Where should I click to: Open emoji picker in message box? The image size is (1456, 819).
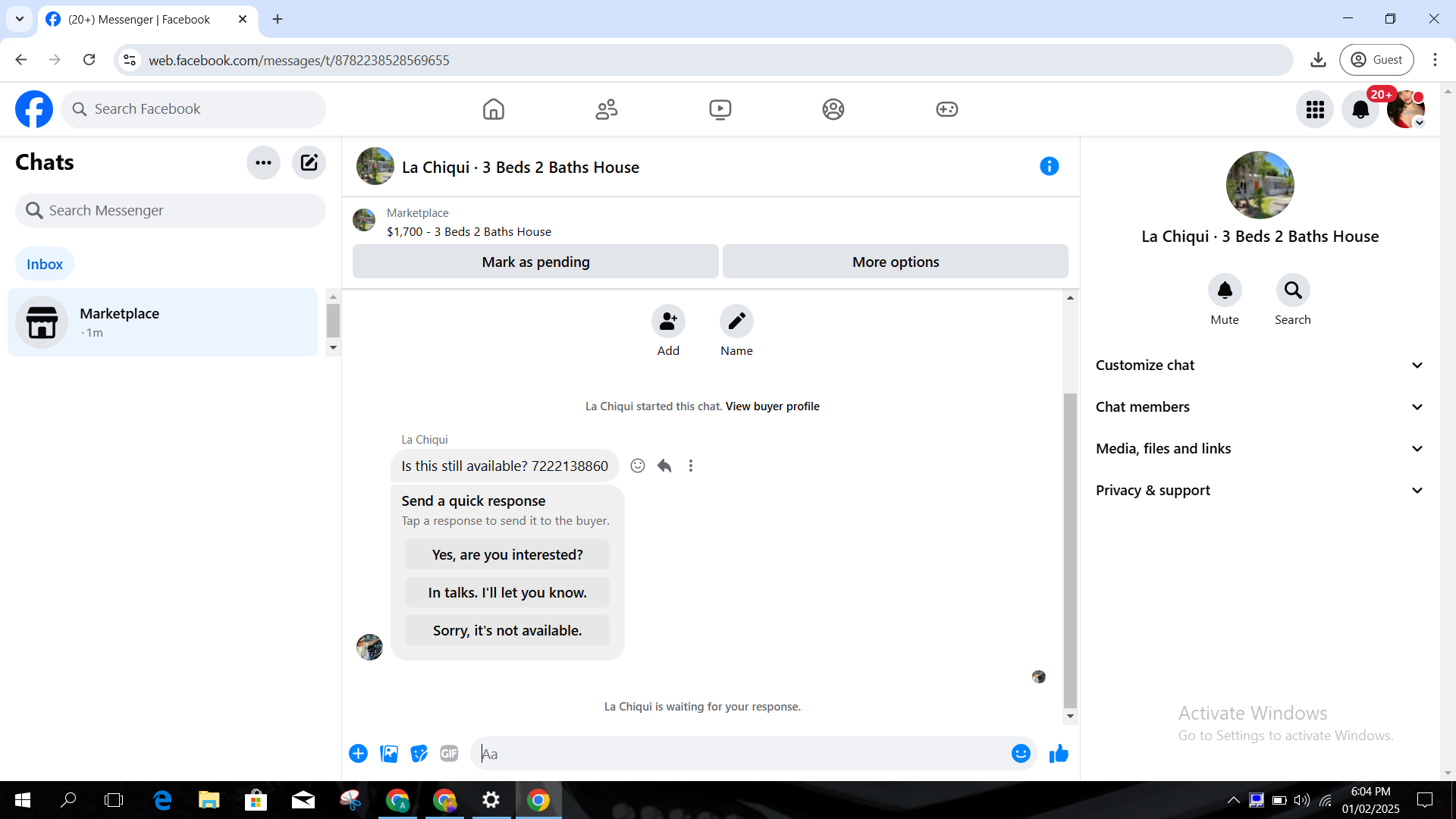[1021, 754]
